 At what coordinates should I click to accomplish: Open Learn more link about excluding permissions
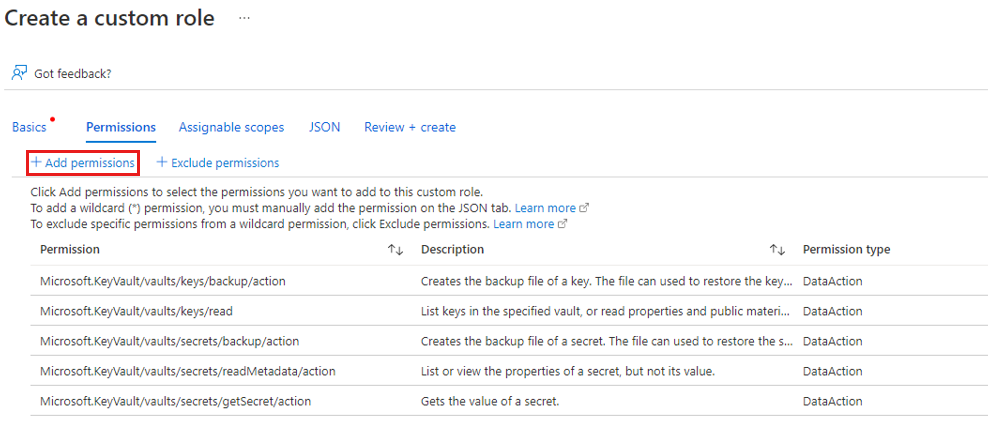[x=524, y=224]
